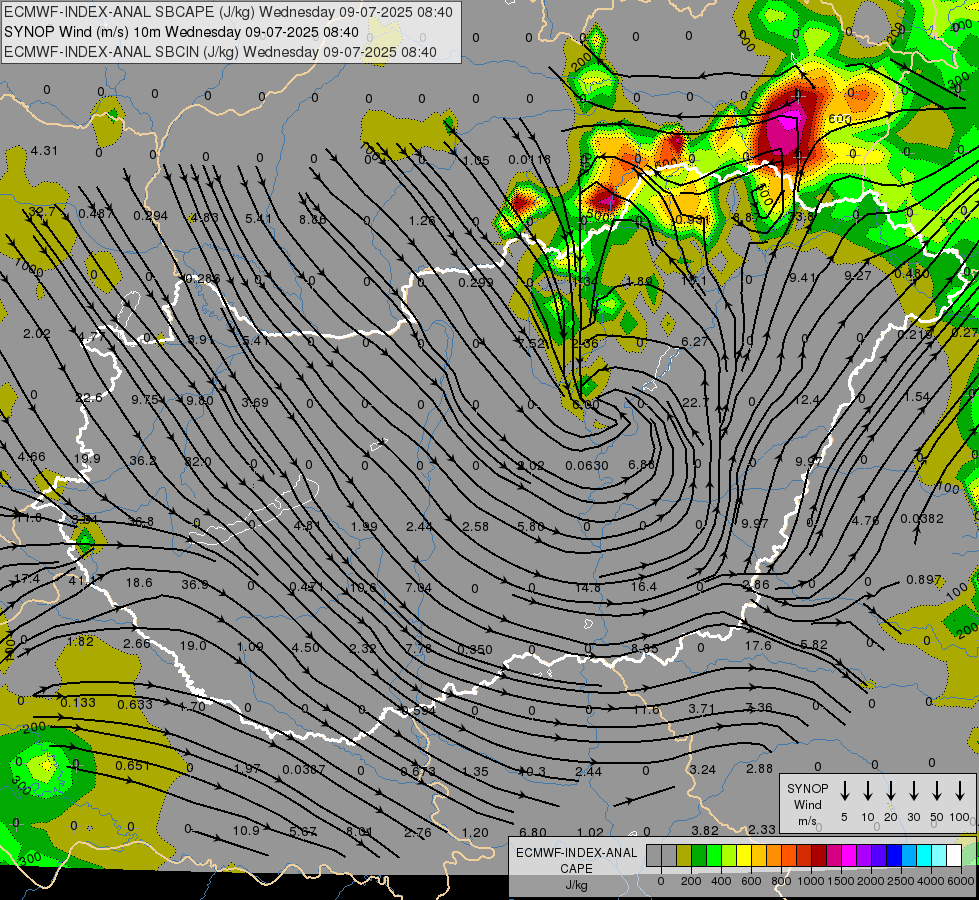The width and height of the screenshot is (979, 900).
Task: Click the wind arrow above 100 in SYNOP legend
Action: [x=960, y=791]
